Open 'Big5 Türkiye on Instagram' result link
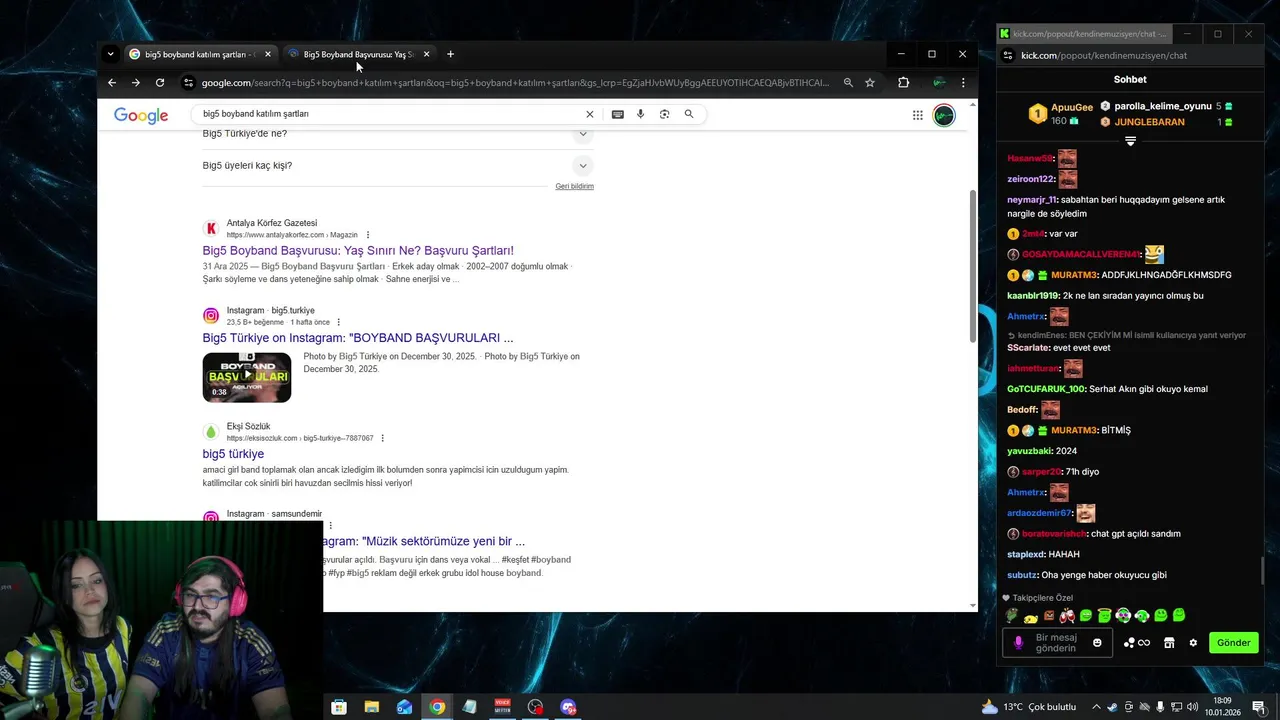 358,338
